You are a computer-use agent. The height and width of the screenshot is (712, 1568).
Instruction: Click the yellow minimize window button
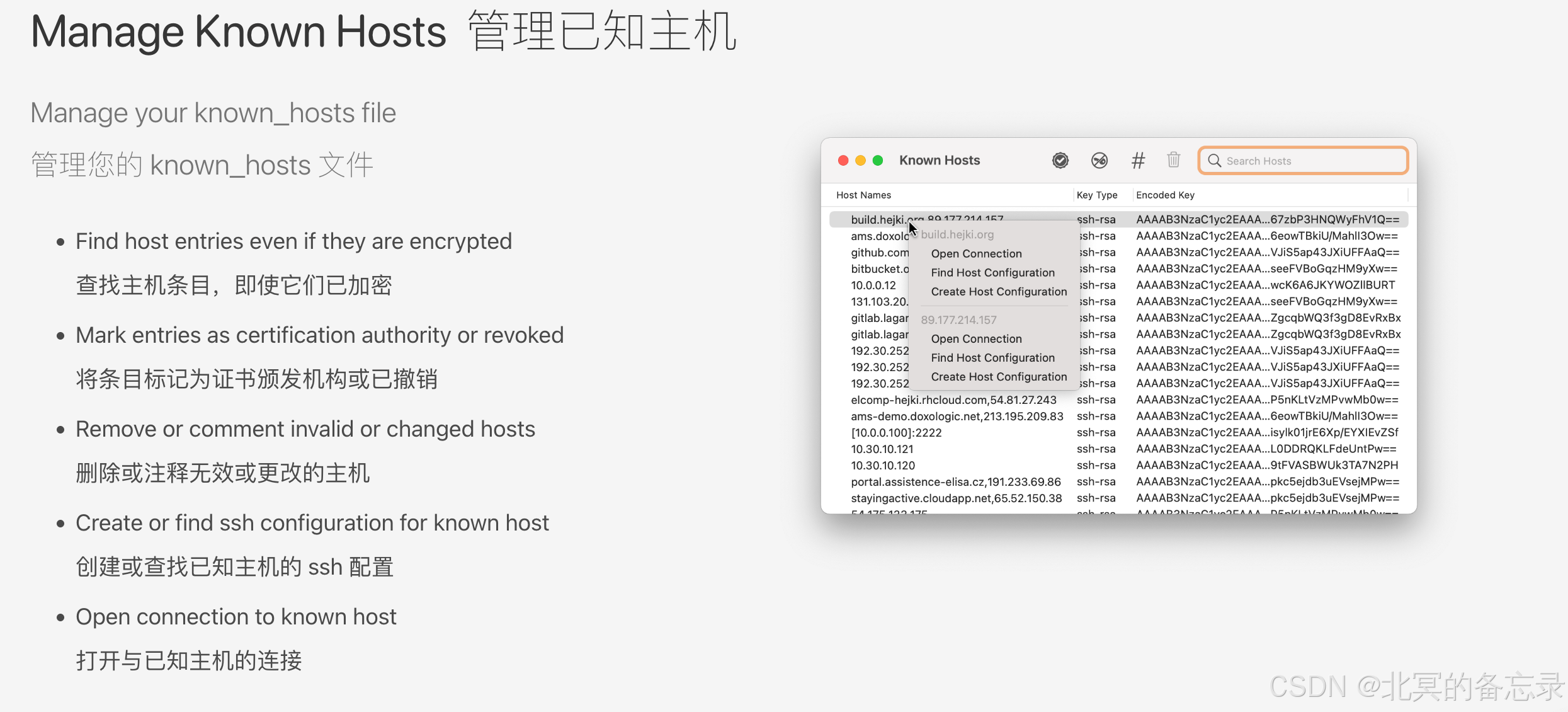(860, 161)
